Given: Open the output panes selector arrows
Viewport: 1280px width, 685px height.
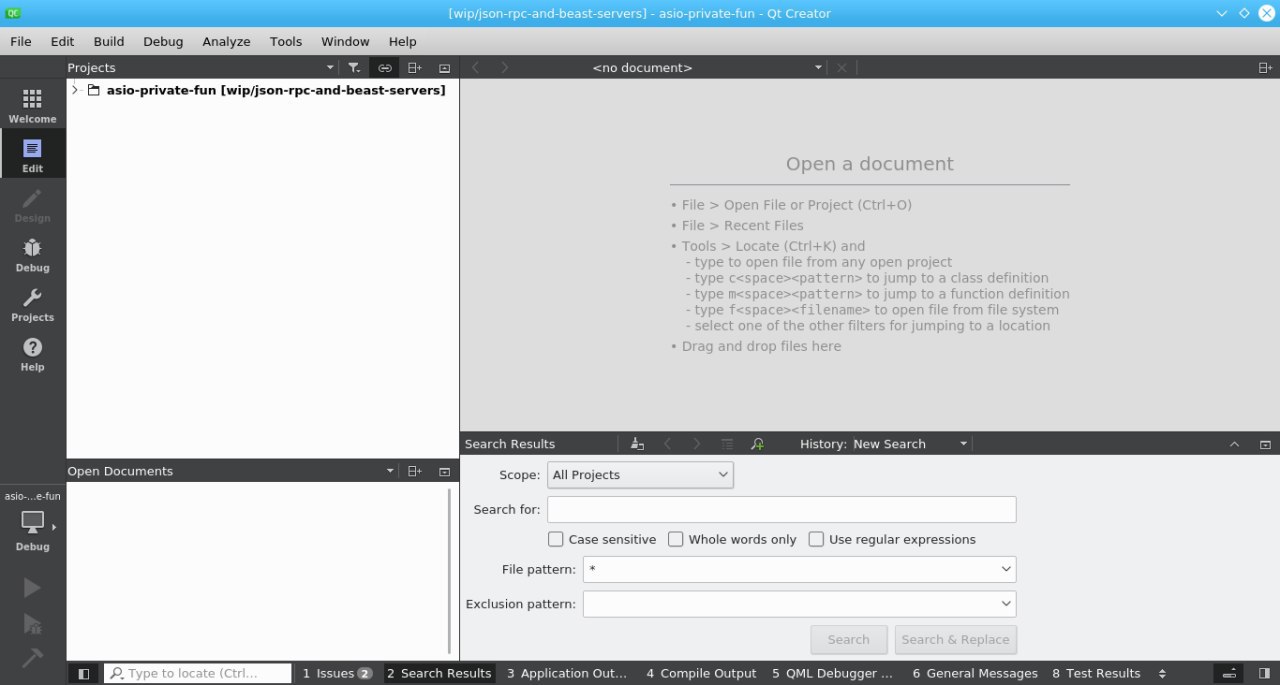Looking at the screenshot, I should point(1162,673).
